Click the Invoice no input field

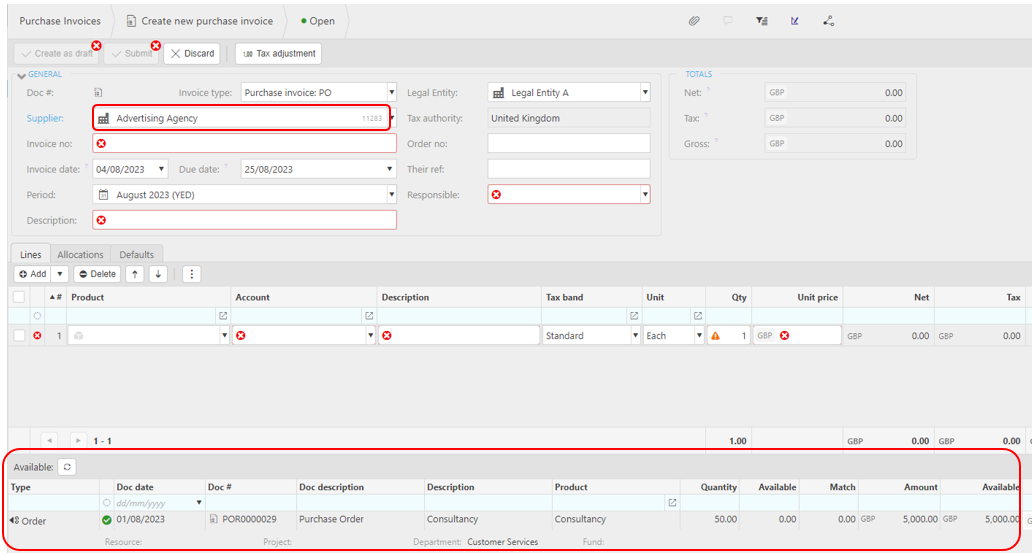(x=244, y=143)
